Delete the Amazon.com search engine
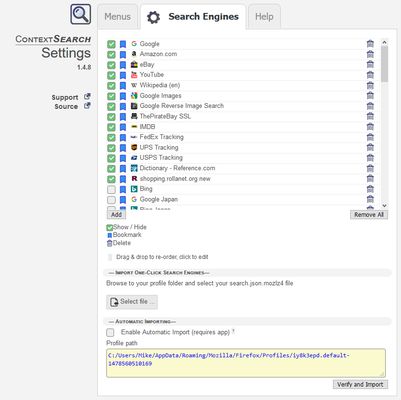 [370, 54]
